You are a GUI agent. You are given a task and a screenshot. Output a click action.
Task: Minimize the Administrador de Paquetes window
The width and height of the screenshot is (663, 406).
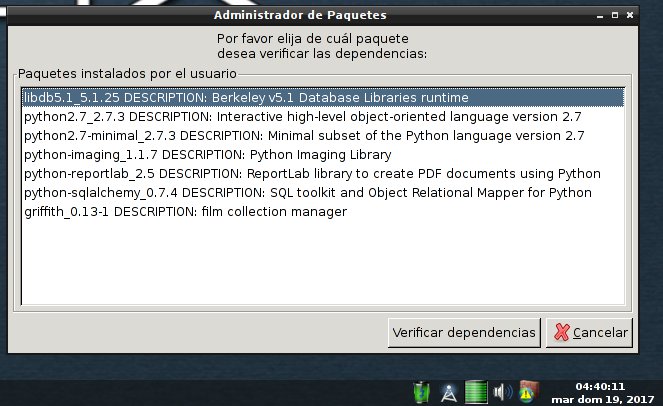pos(600,15)
